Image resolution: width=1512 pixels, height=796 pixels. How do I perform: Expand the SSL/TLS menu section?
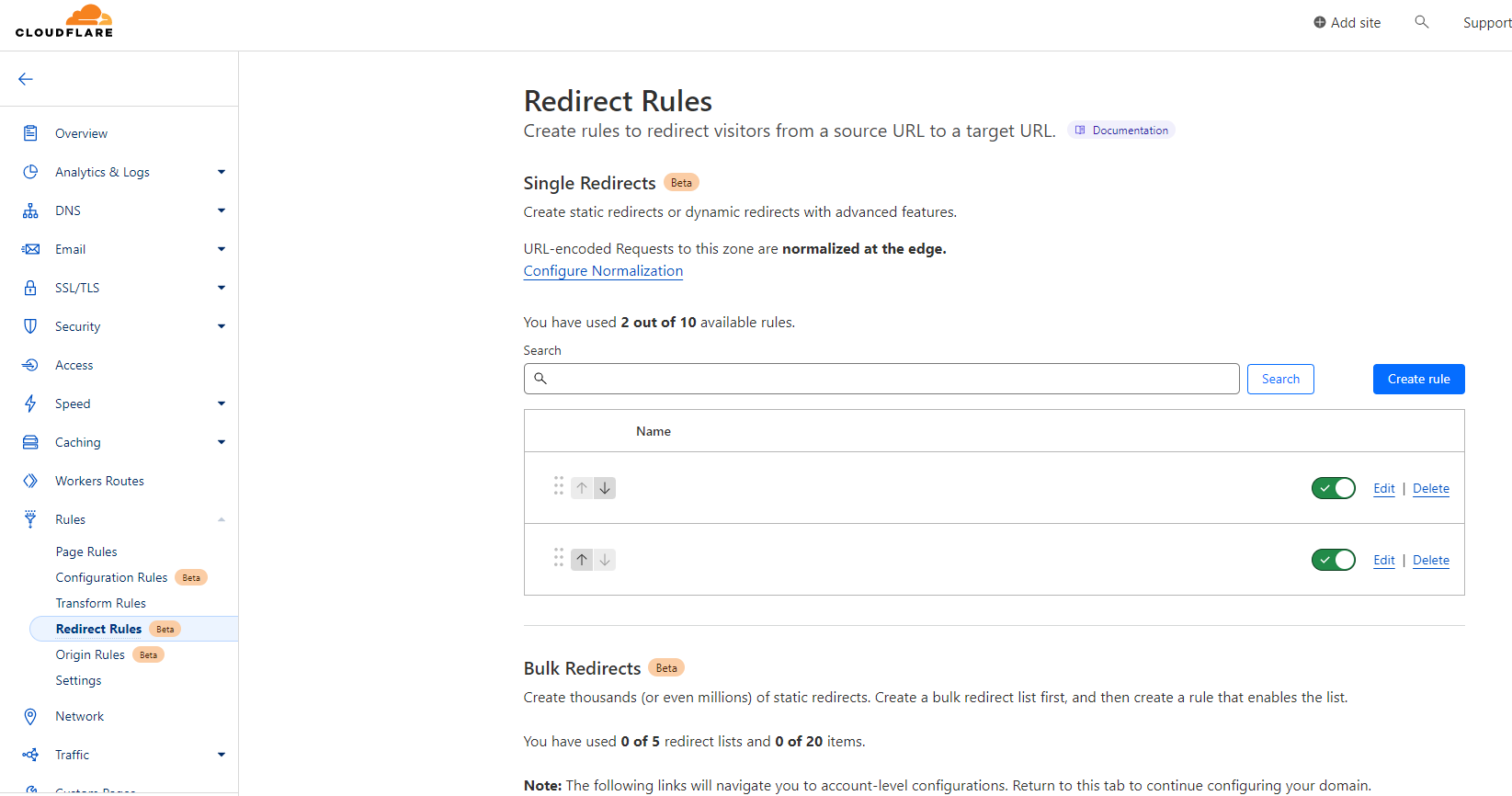coord(222,288)
